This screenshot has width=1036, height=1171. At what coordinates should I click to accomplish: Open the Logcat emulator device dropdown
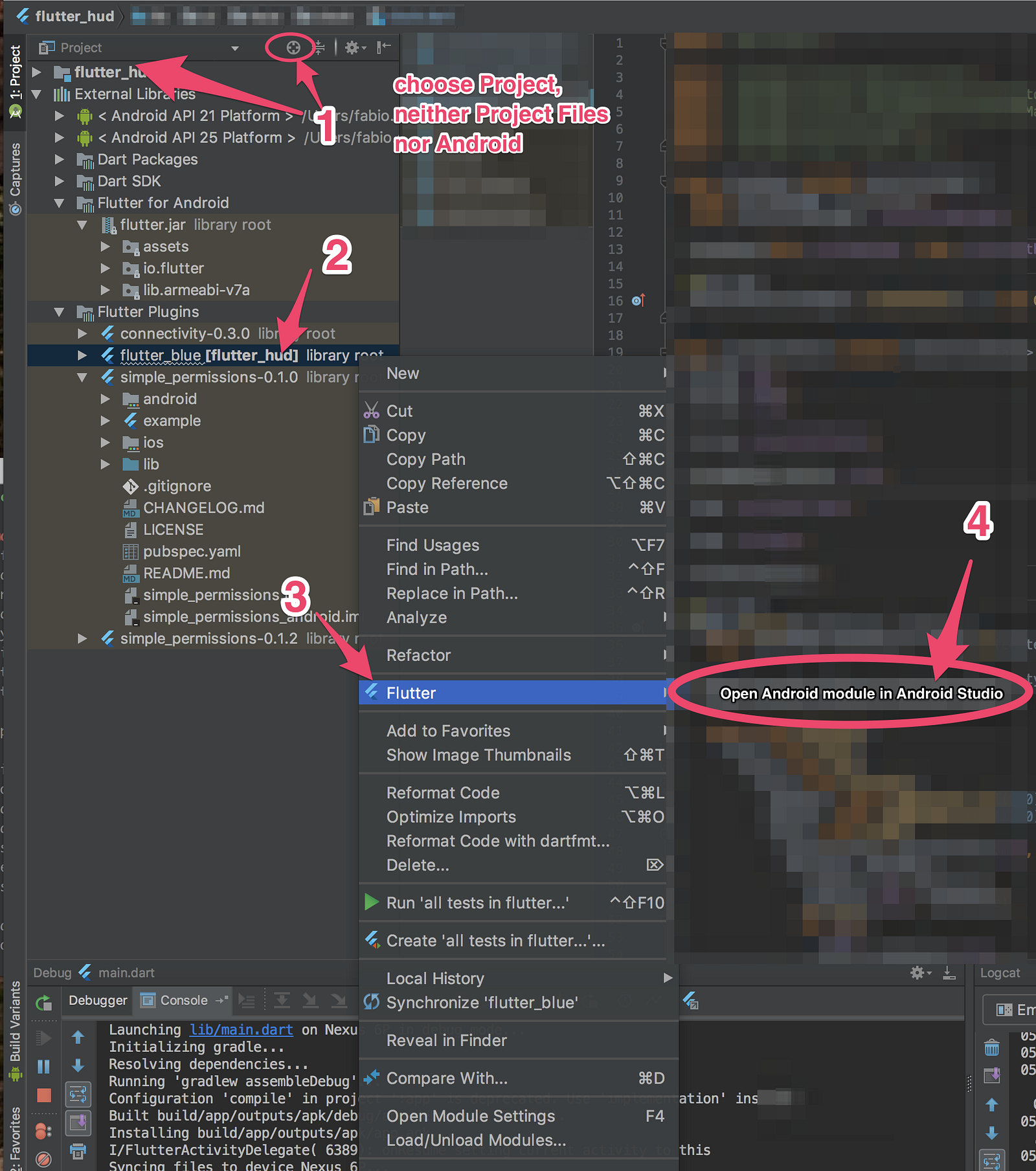1010,1010
